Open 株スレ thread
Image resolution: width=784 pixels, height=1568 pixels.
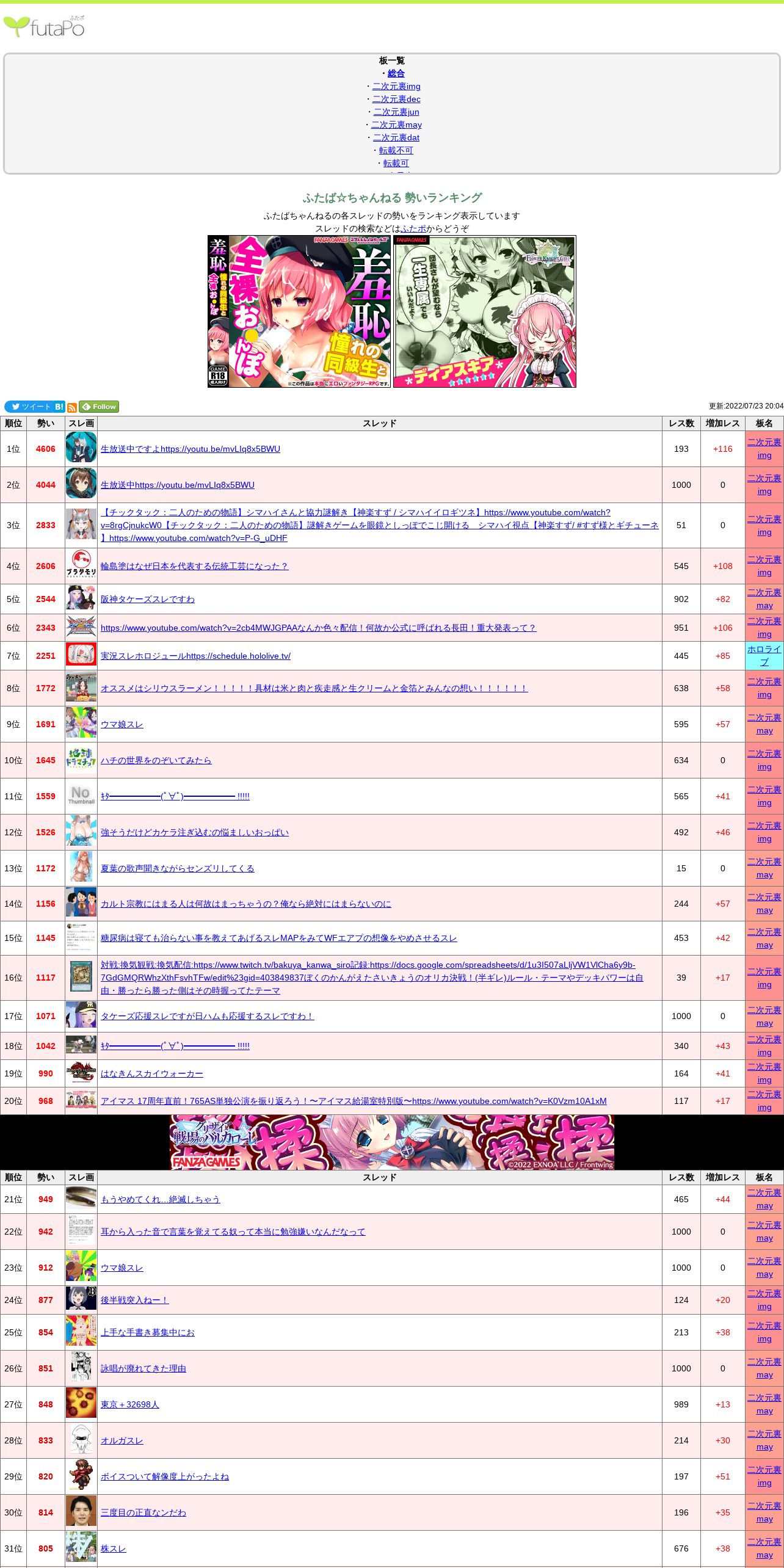click(x=114, y=1548)
